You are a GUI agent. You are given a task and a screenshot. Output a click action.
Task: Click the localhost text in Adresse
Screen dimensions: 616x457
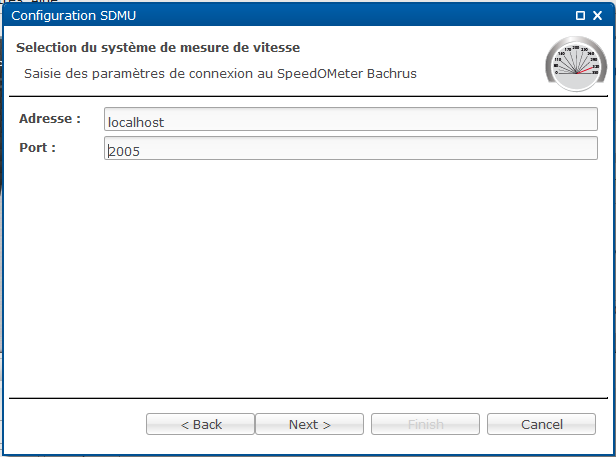tap(136, 123)
